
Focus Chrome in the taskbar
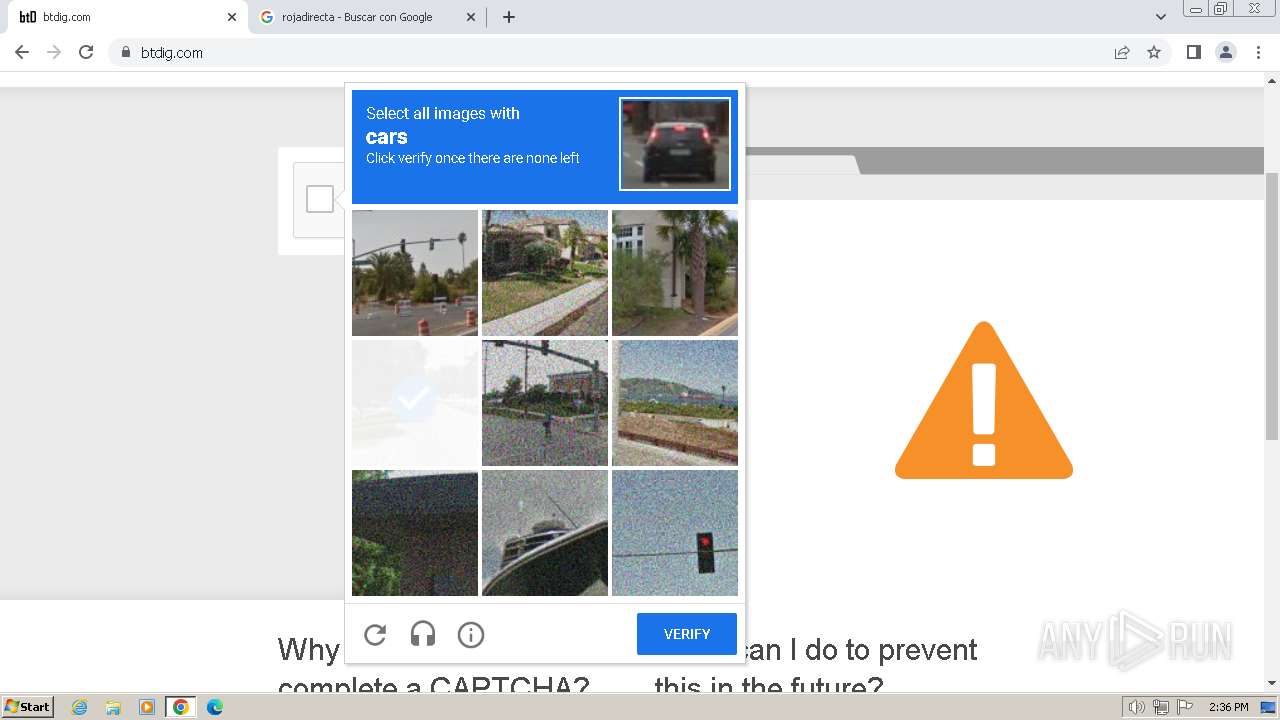(181, 707)
